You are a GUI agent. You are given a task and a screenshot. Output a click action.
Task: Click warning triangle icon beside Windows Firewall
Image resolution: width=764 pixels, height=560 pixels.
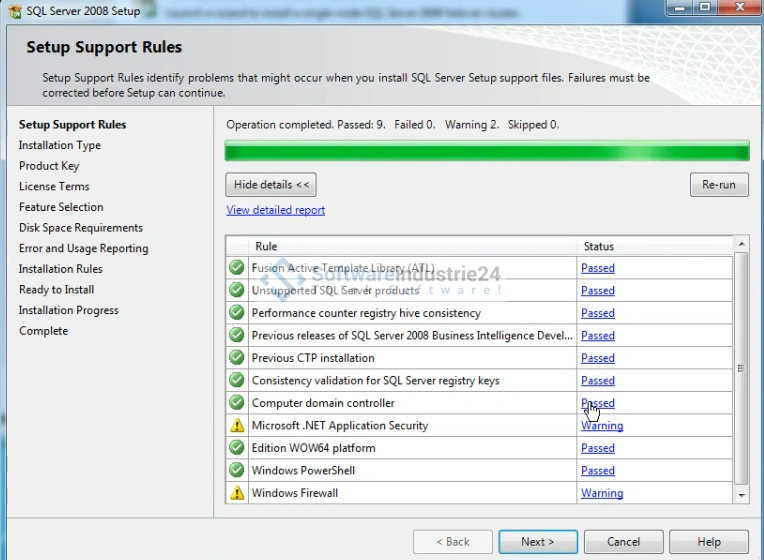tap(237, 493)
